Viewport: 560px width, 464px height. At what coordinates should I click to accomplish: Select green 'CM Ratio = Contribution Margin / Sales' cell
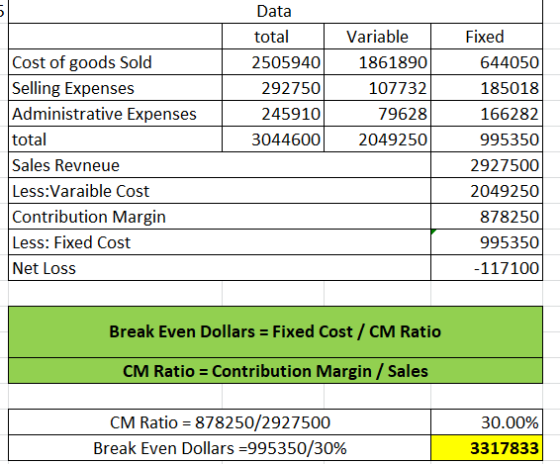[x=275, y=371]
